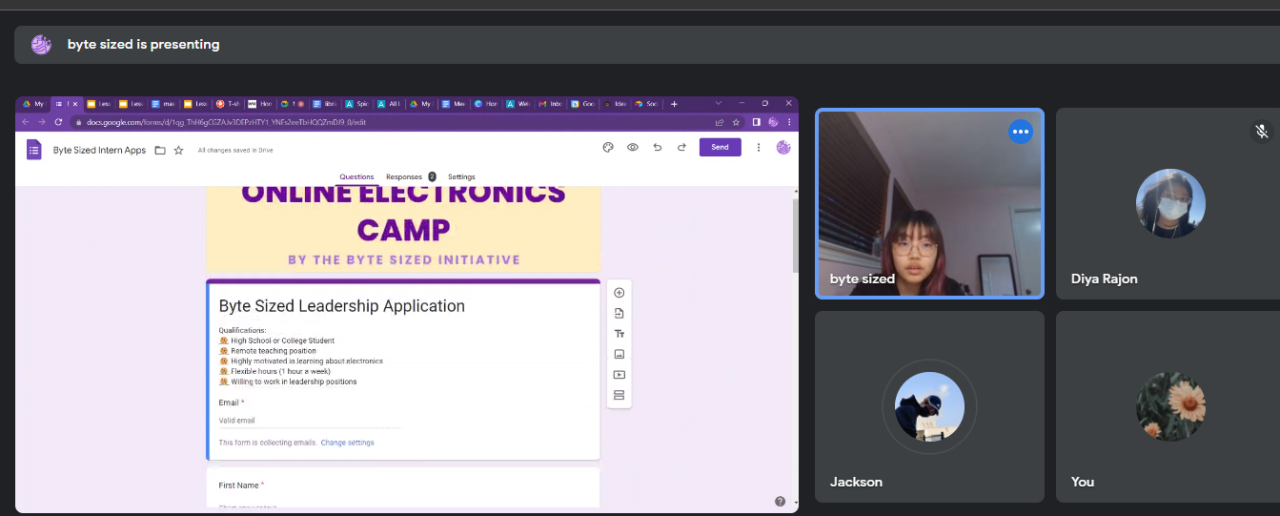
Task: Click 'Remote teaching position' line
Action: point(273,351)
